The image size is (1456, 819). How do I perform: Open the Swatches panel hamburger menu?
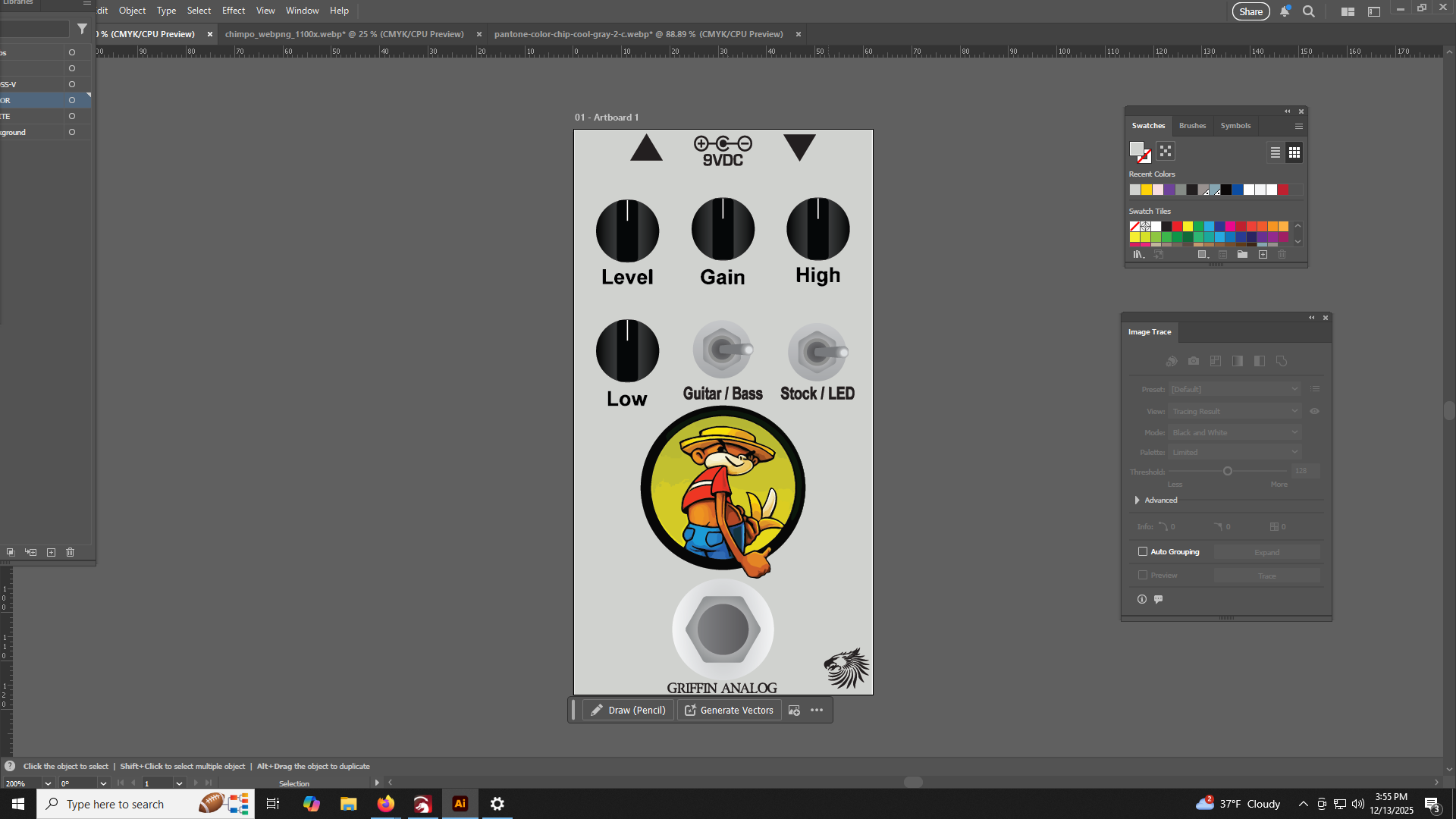click(1299, 127)
